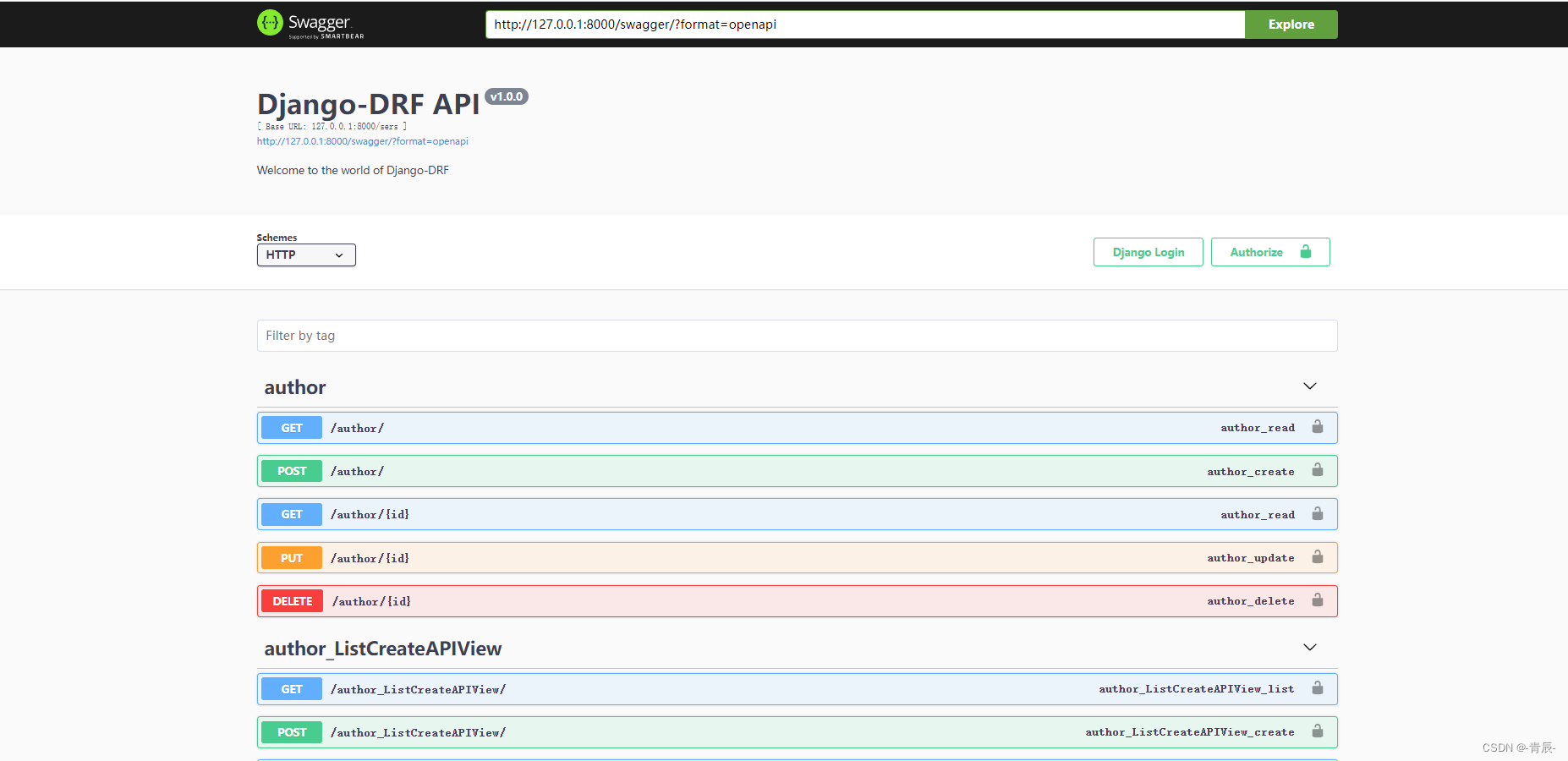1568x761 pixels.
Task: Click the author_update operation ID text
Action: (1251, 558)
